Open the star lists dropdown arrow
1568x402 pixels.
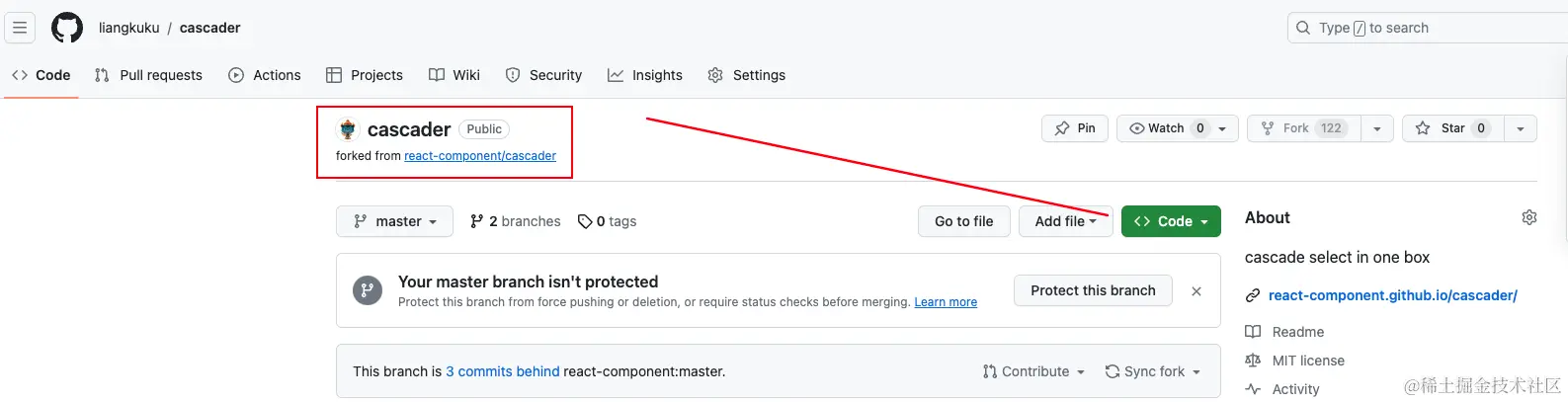point(1520,128)
